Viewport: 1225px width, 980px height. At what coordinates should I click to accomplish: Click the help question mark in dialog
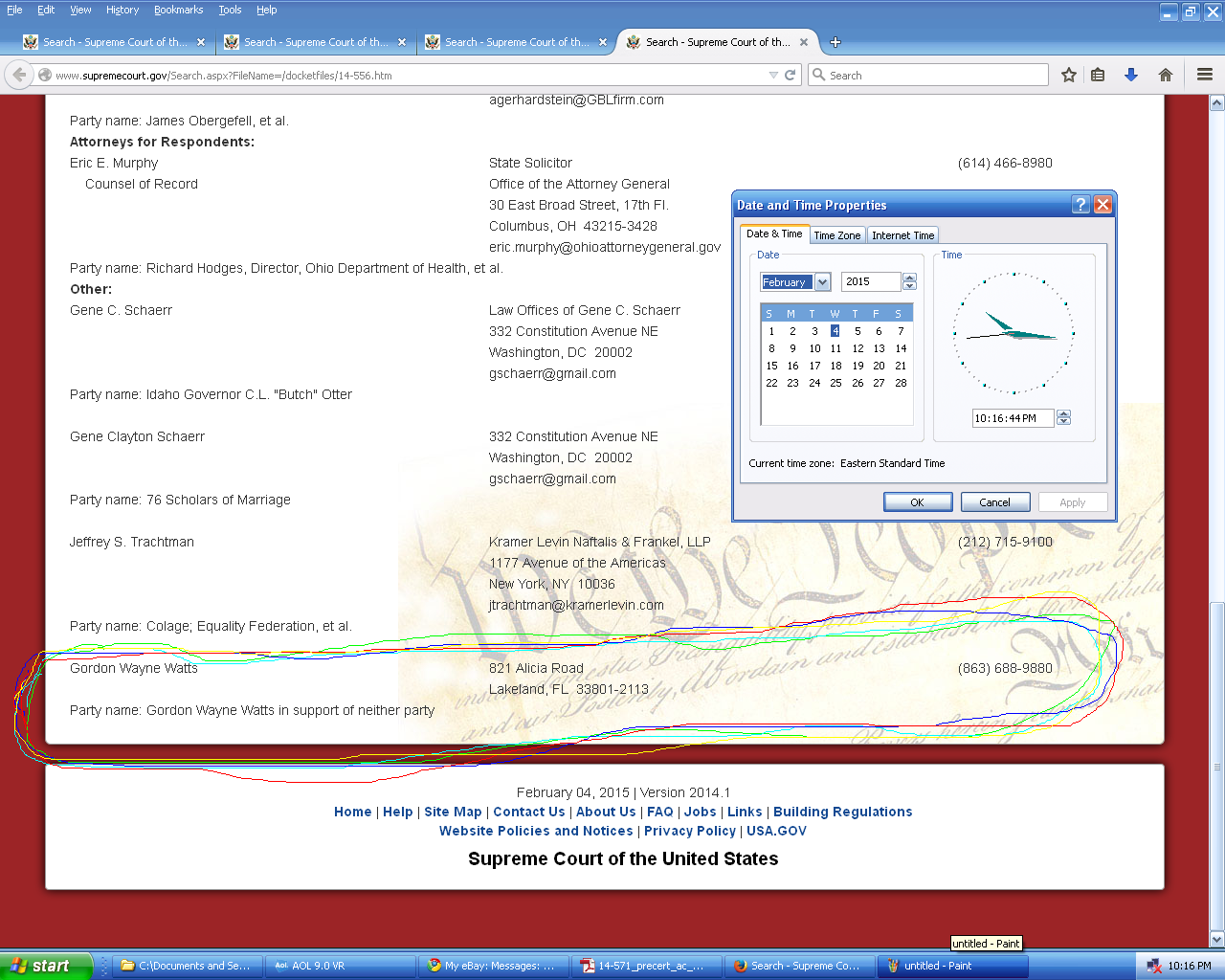1080,205
